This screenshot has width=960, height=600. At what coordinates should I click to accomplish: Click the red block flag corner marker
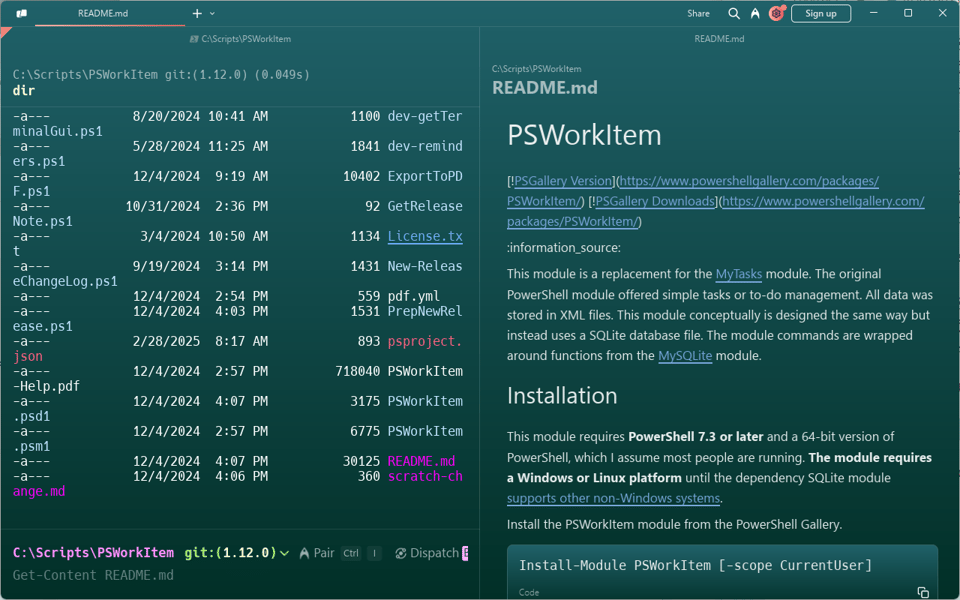6,32
